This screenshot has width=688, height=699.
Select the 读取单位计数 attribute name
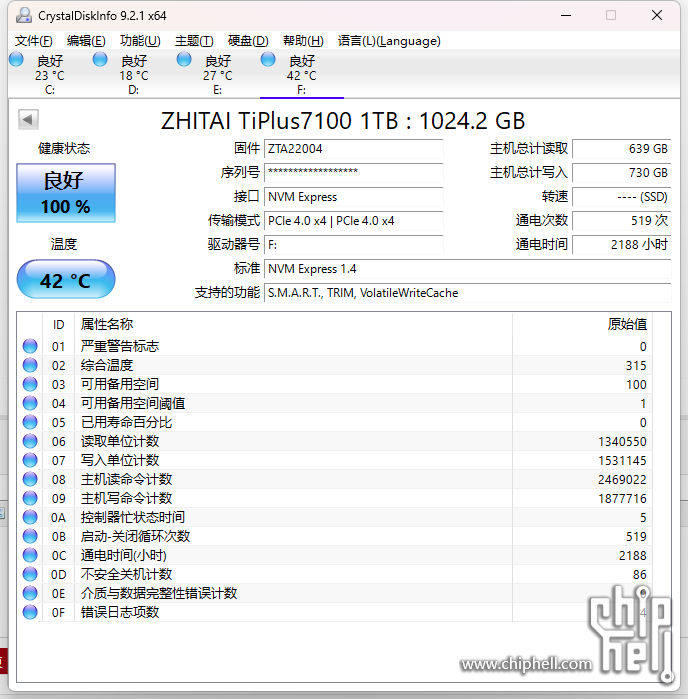point(120,441)
